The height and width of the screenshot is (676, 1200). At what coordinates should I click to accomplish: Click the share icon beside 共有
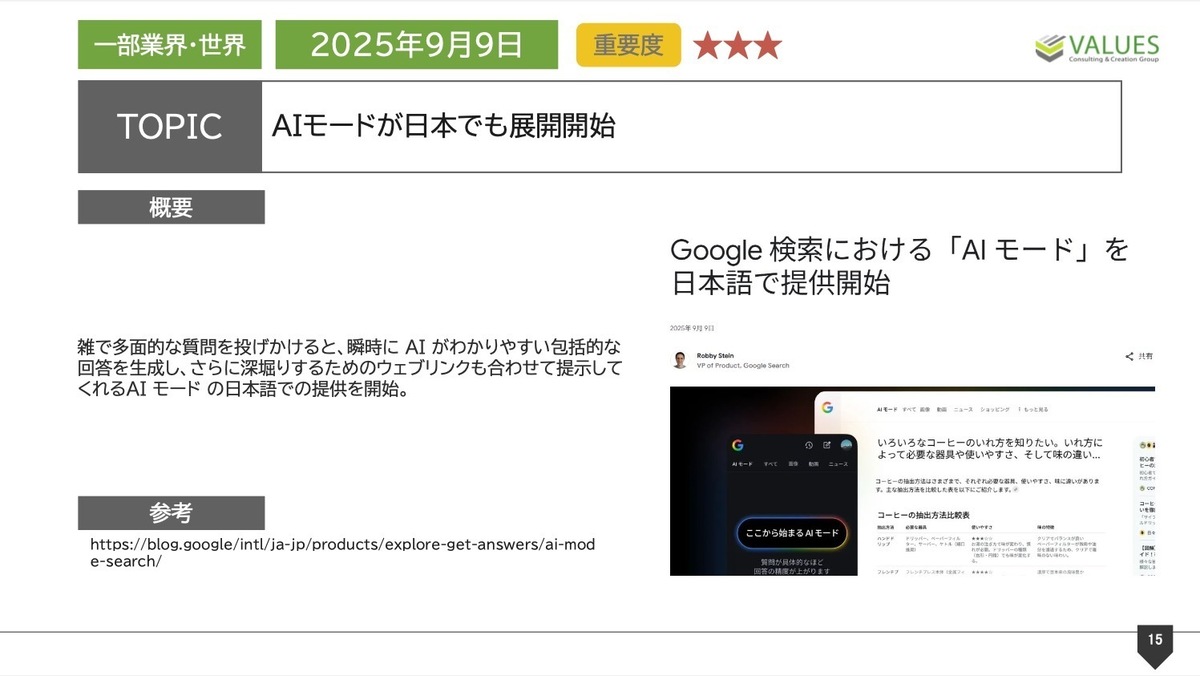pyautogui.click(x=1129, y=356)
